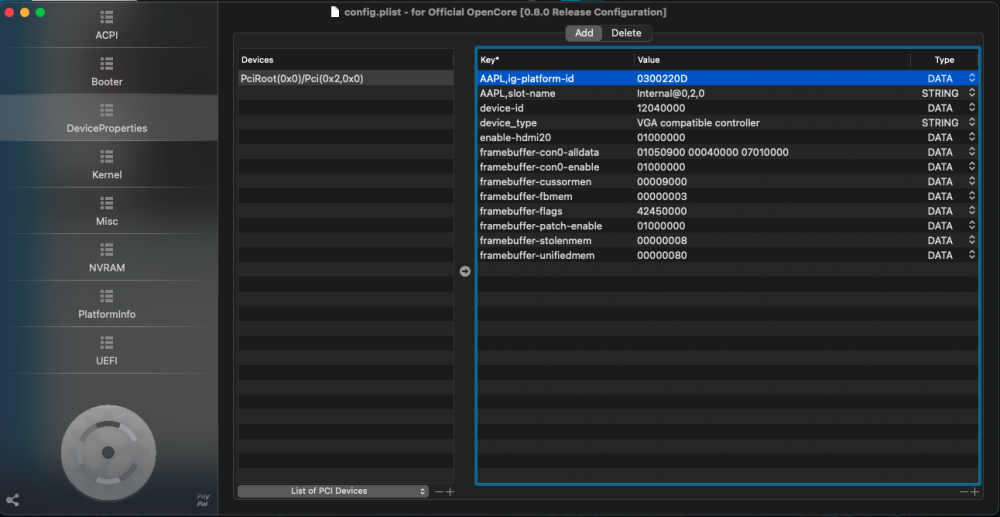Select the device-id key
This screenshot has height=517, width=1000.
click(501, 108)
